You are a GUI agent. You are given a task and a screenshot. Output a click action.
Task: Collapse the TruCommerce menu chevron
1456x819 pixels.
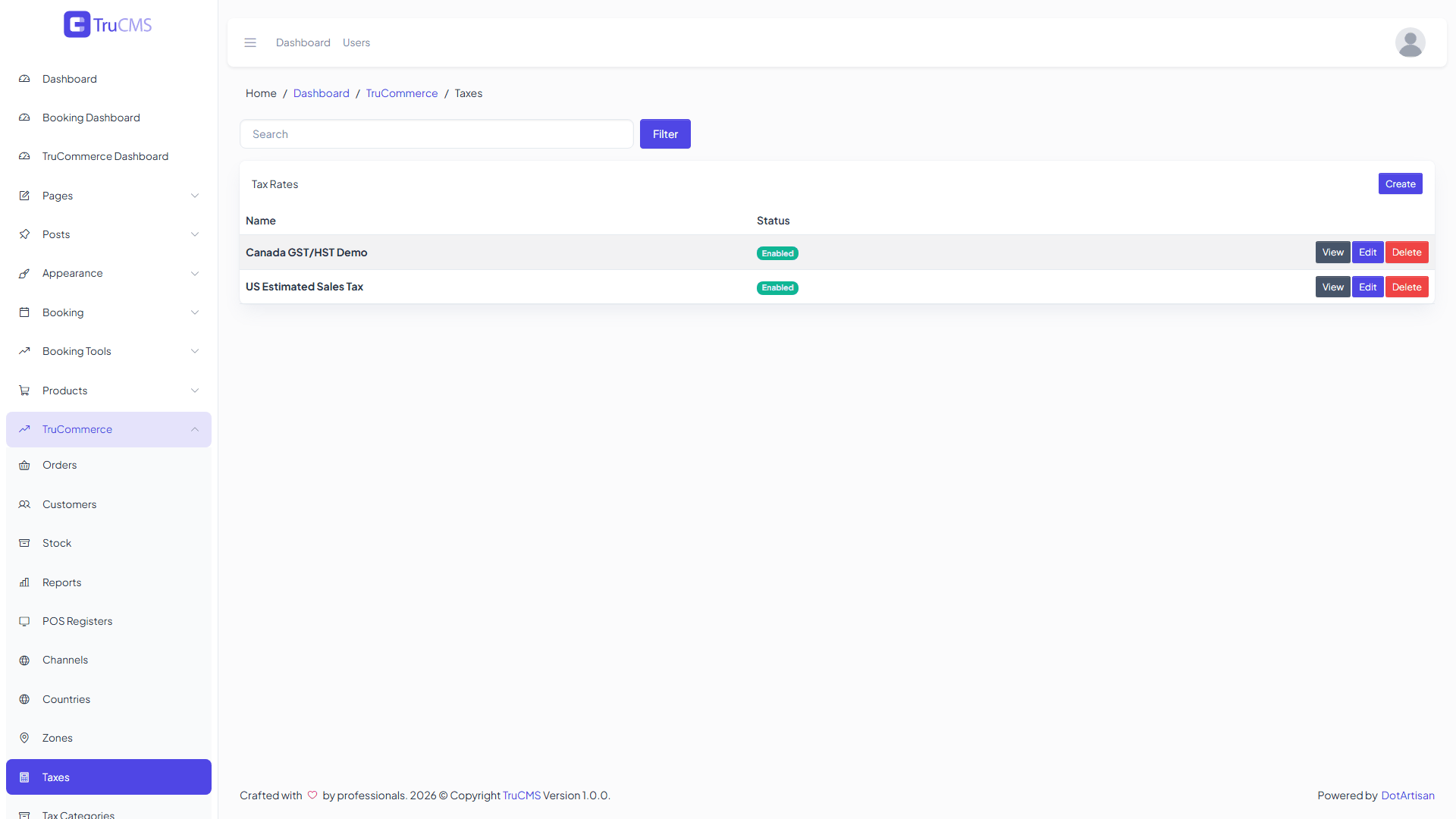pyautogui.click(x=195, y=429)
